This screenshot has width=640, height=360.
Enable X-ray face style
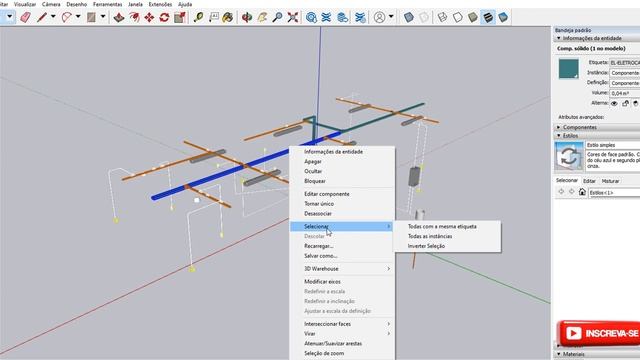(x=409, y=17)
